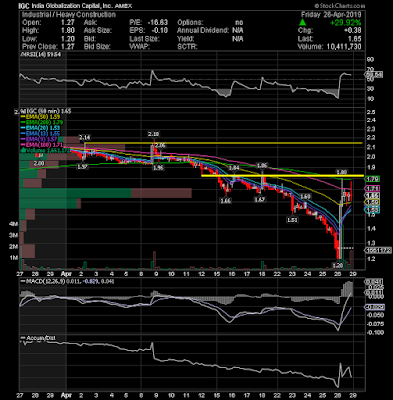Click the Accum/Dist indicator label
The width and height of the screenshot is (393, 400).
point(38,338)
